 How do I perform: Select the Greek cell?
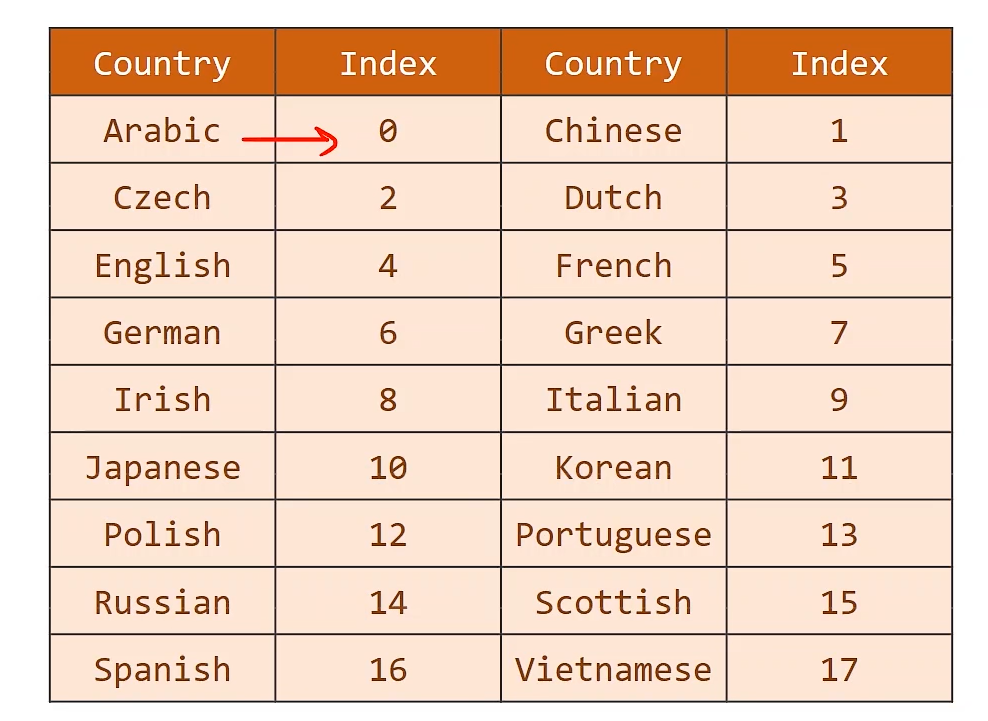(x=613, y=333)
